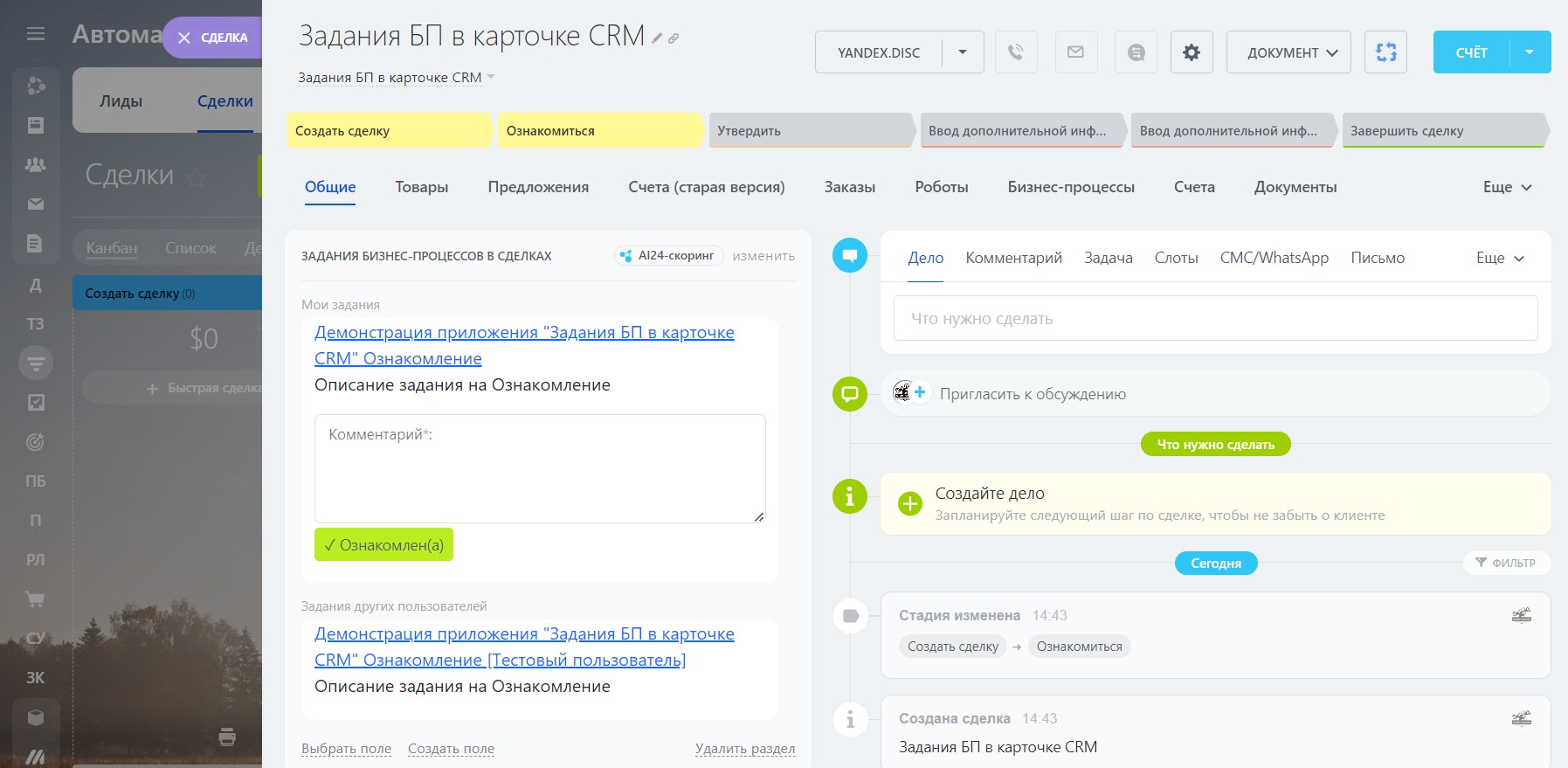The image size is (1568, 768).
Task: Click the phone call icon in header
Action: click(1015, 52)
